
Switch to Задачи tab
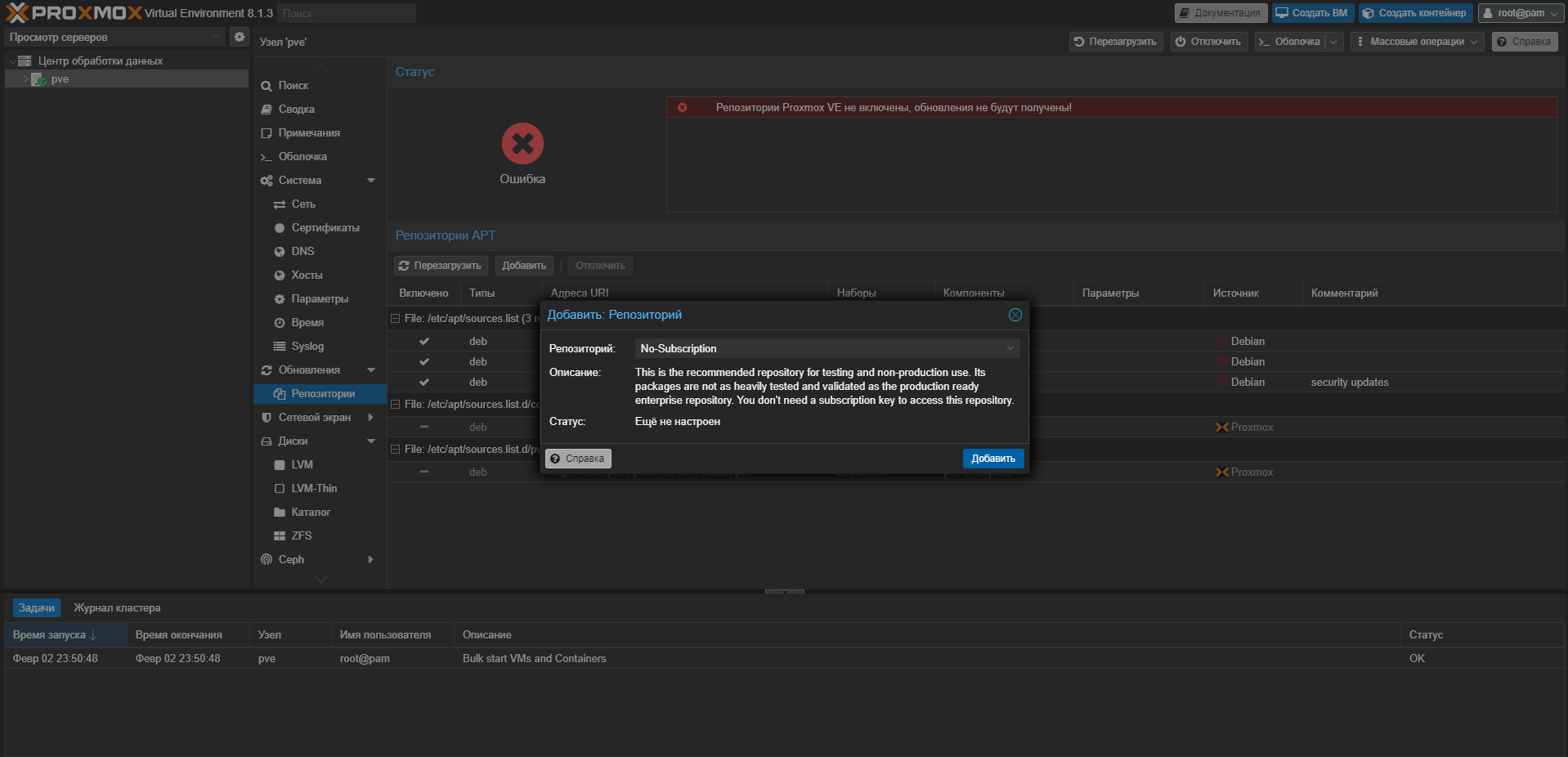coord(37,607)
